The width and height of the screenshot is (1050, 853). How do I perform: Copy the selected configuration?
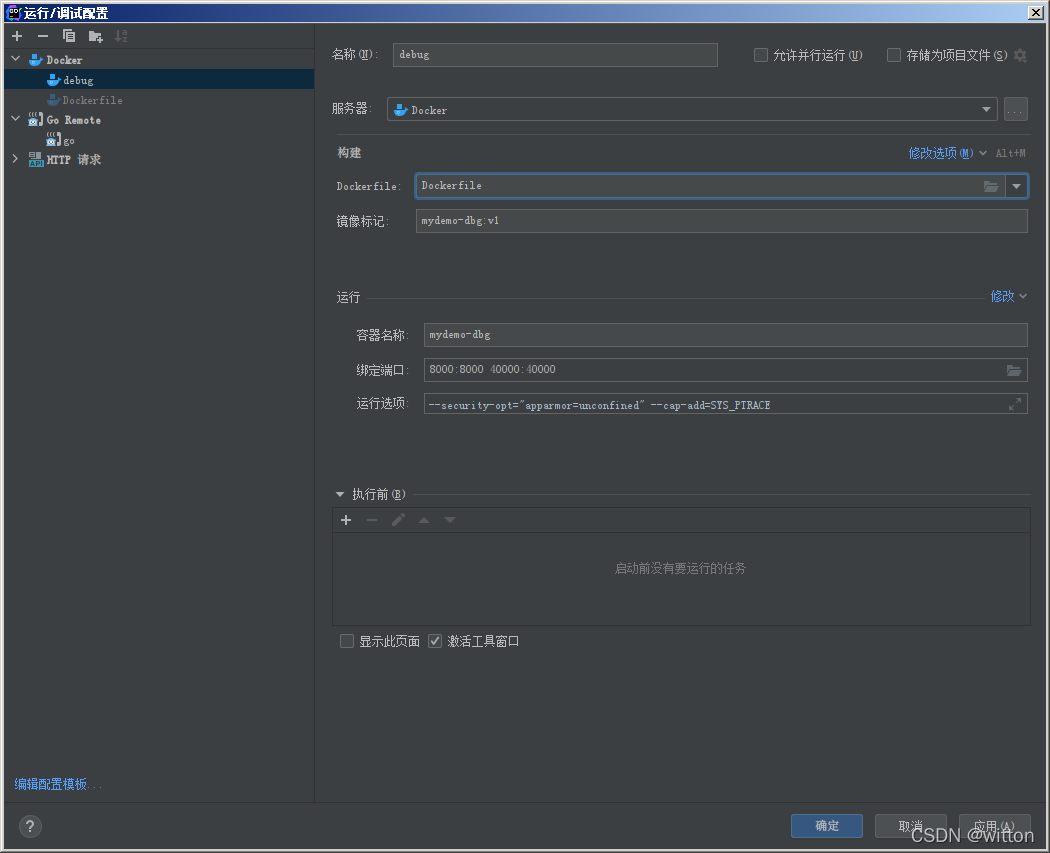pyautogui.click(x=69, y=36)
